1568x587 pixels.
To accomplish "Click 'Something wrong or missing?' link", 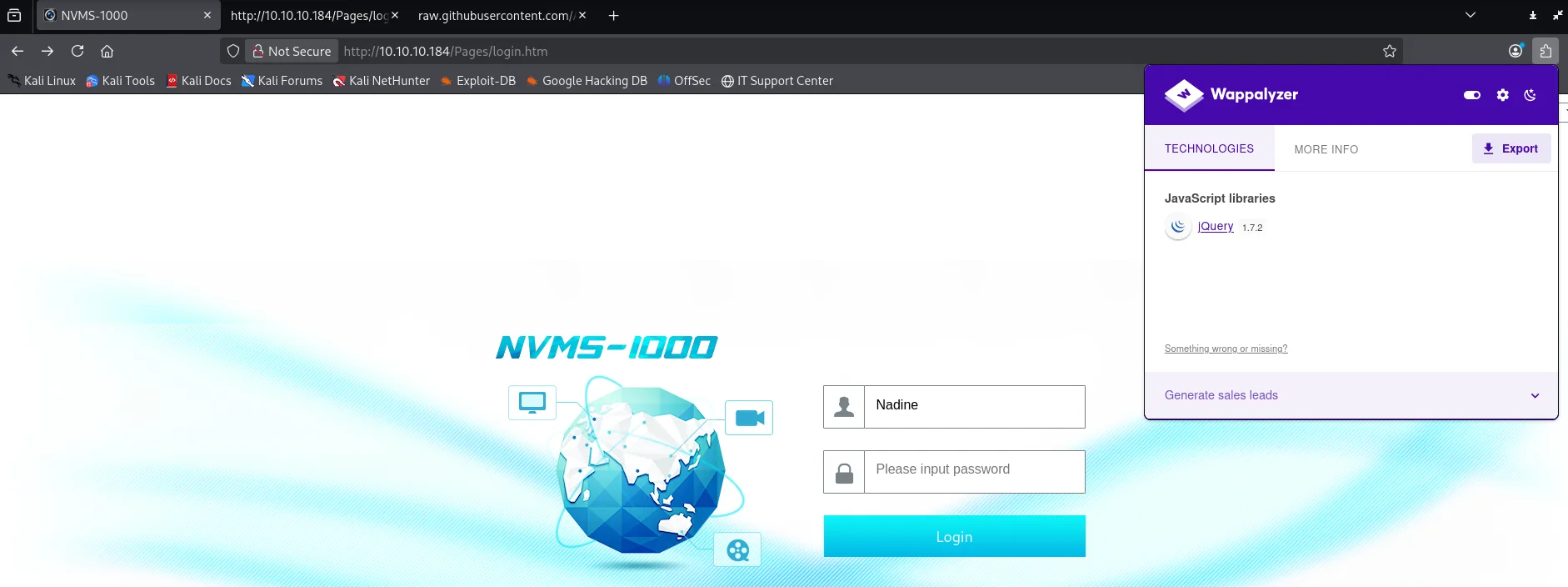I will coord(1226,349).
